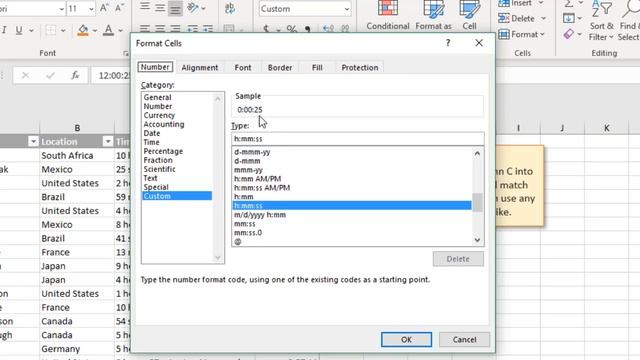Select the Percentage category
Viewport: 640px width, 360px height.
pyautogui.click(x=163, y=151)
